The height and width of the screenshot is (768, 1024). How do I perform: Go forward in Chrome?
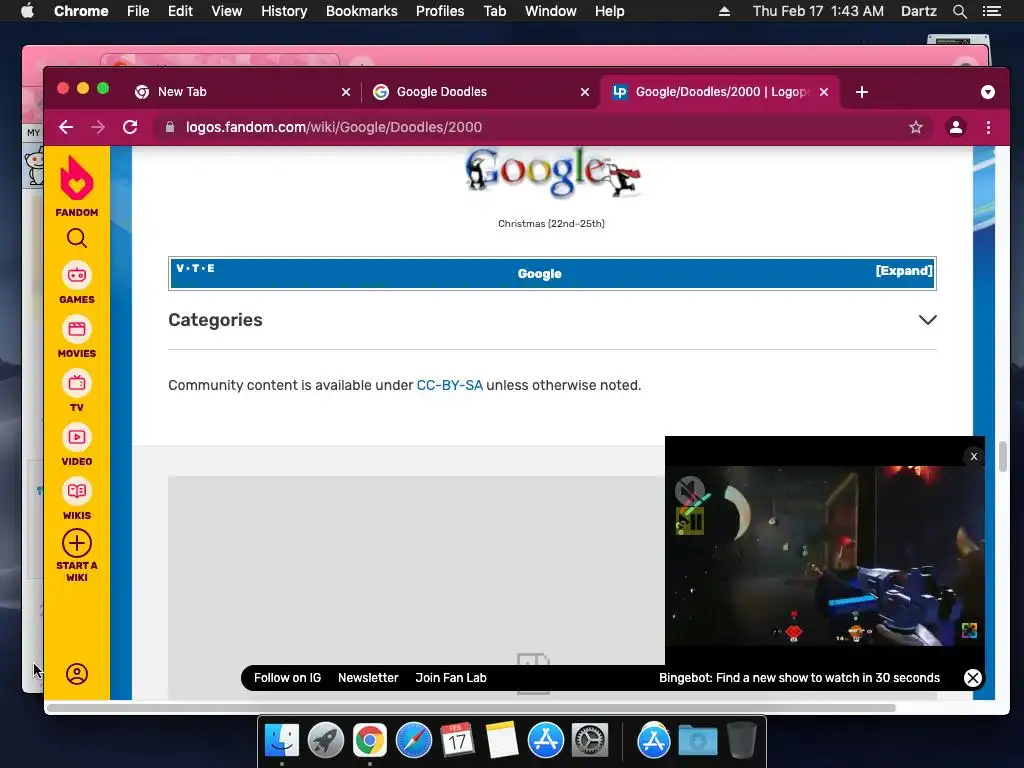pyautogui.click(x=98, y=127)
